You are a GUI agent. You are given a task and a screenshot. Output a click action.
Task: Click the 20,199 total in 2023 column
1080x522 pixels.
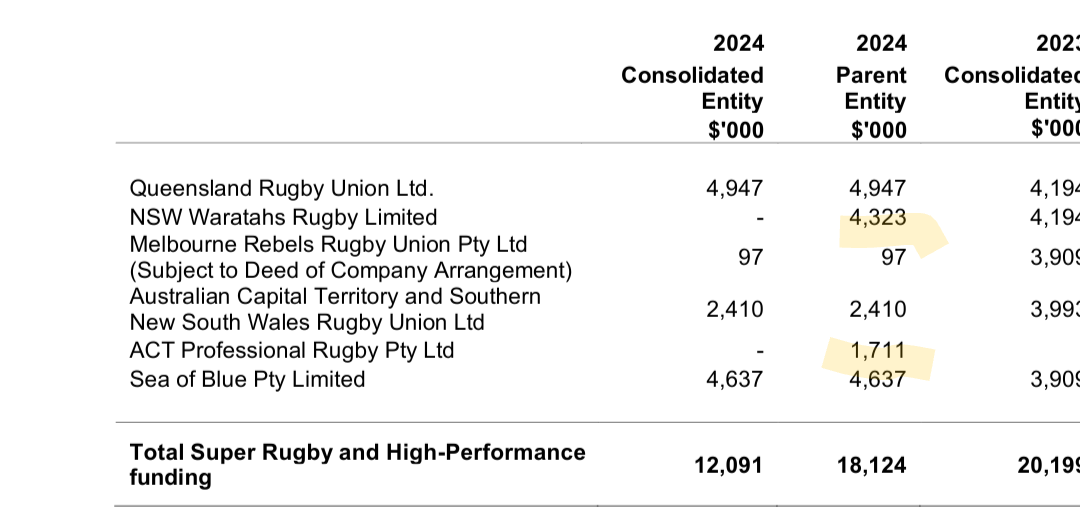(x=1048, y=466)
